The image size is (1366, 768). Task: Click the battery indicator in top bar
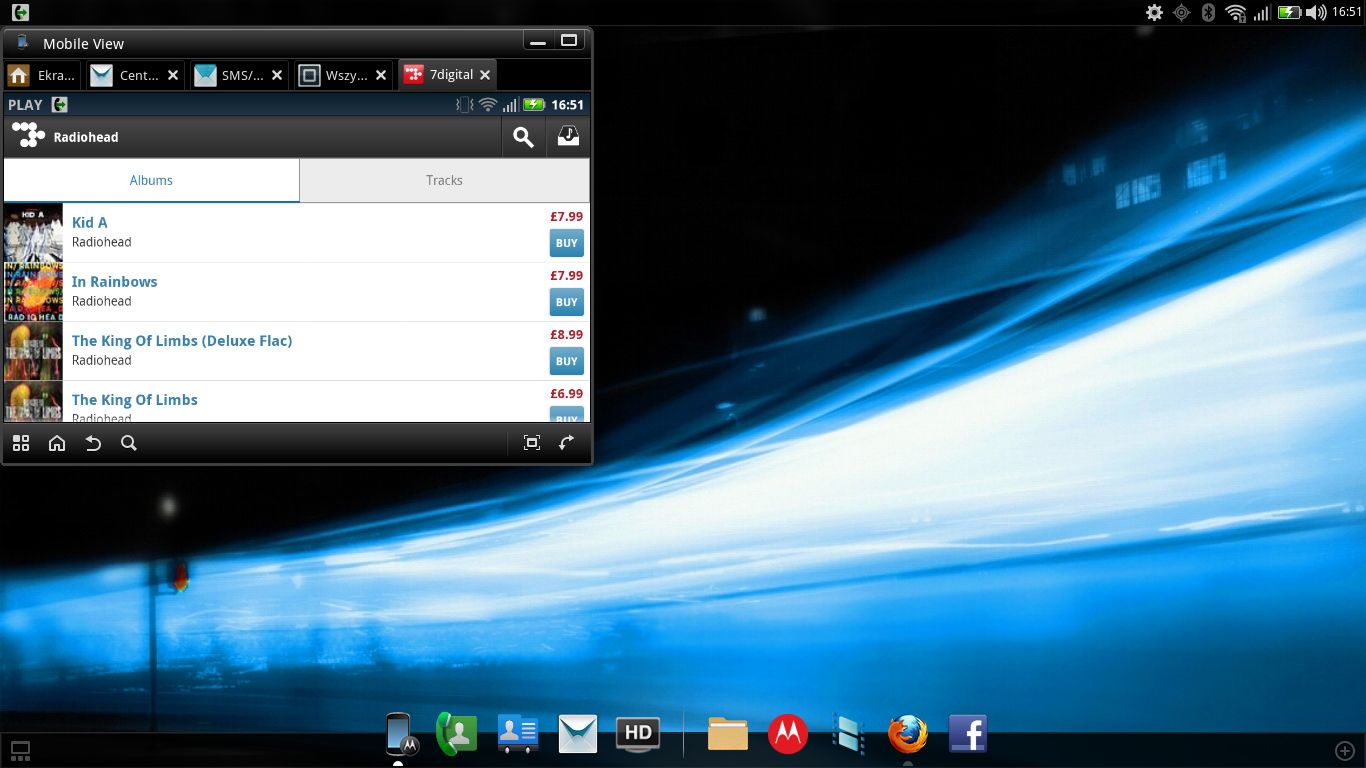tap(1290, 12)
